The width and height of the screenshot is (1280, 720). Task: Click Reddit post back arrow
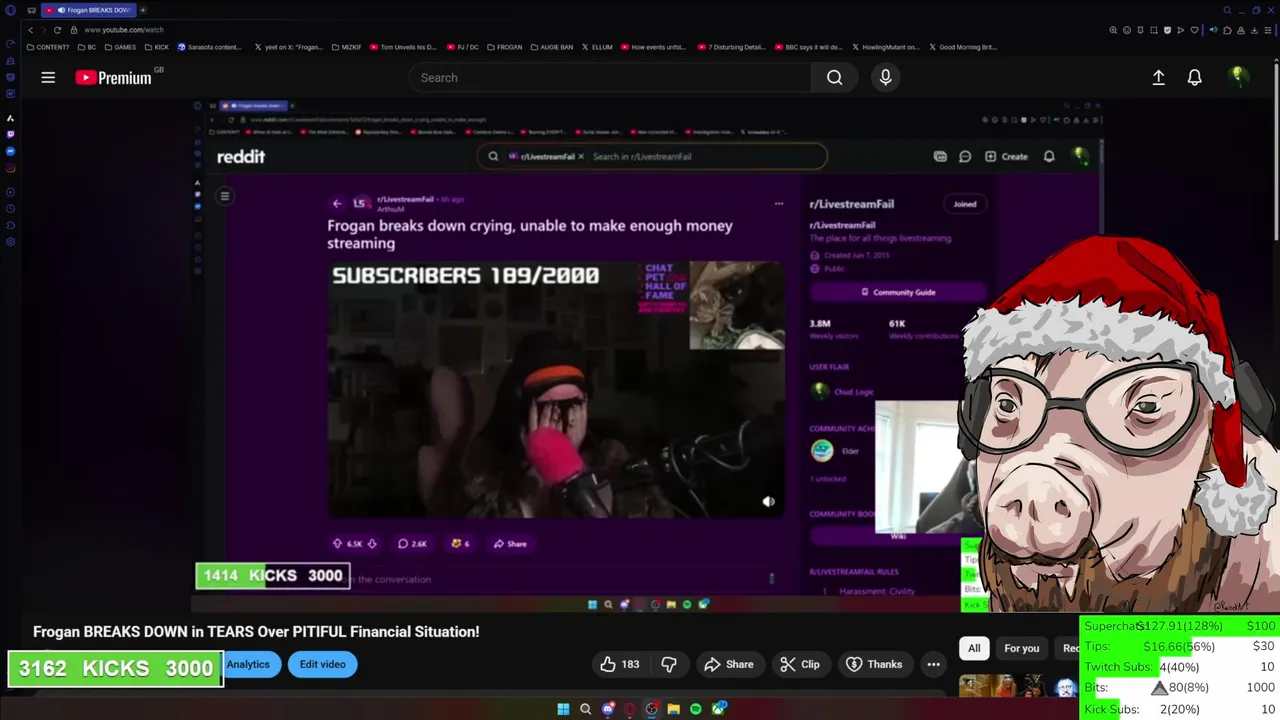pos(337,203)
